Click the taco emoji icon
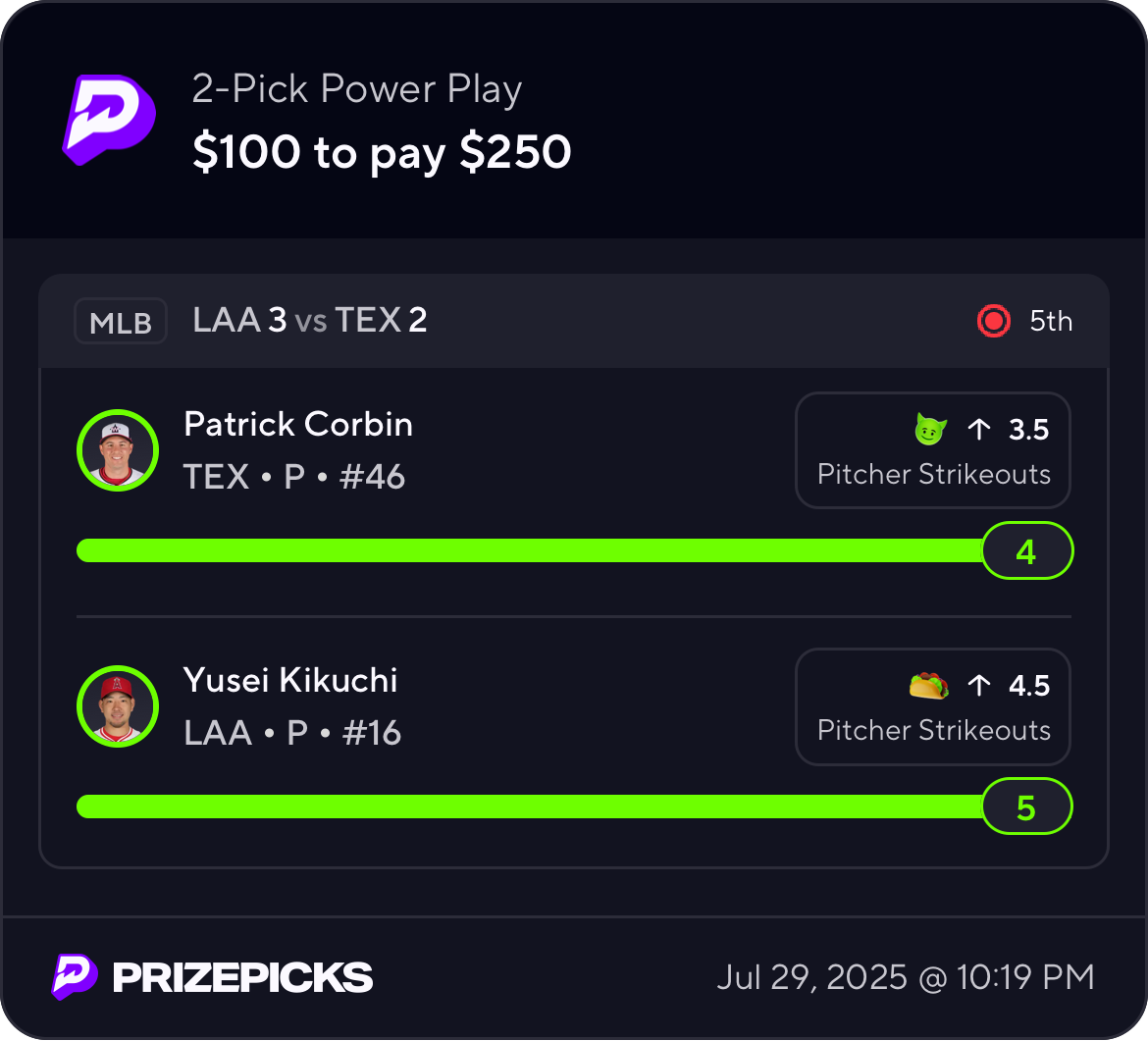The width and height of the screenshot is (1148, 1041). (x=928, y=686)
